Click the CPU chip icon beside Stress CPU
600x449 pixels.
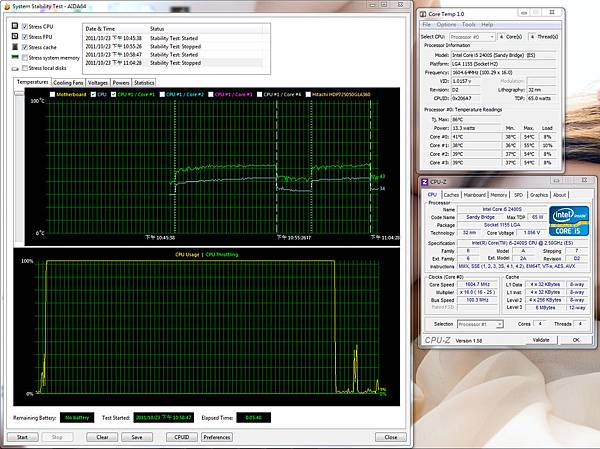(15, 26)
